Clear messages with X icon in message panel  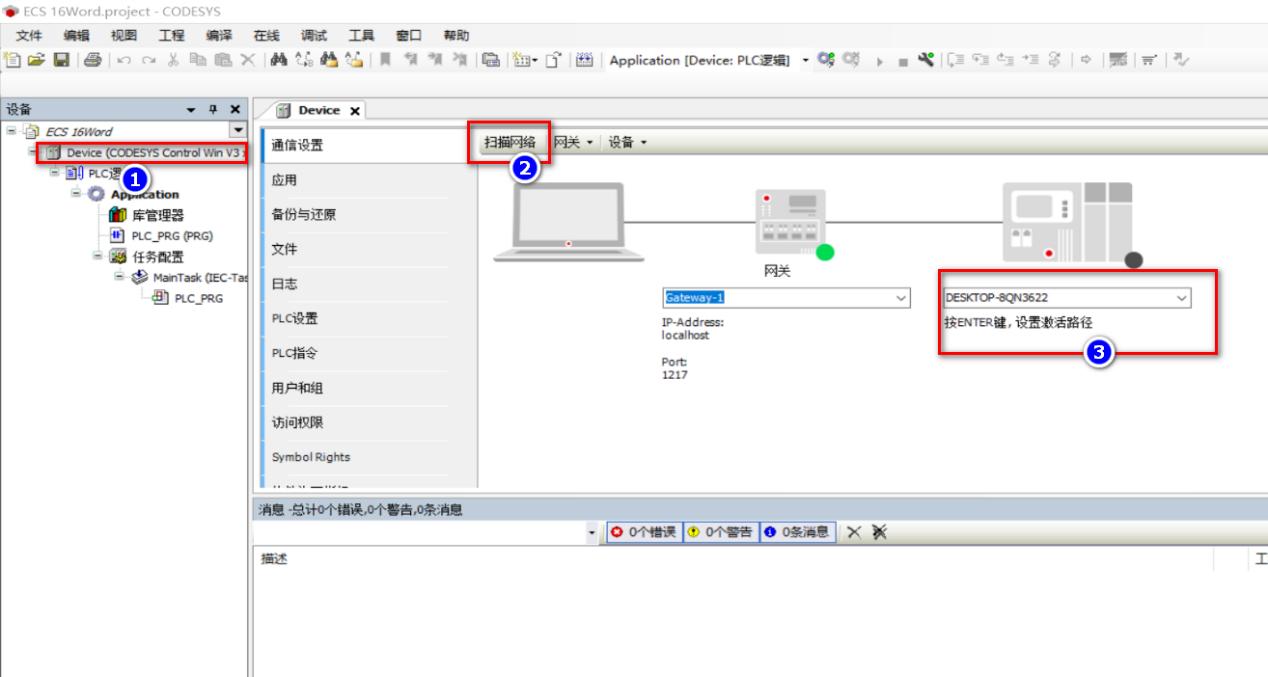click(x=854, y=532)
